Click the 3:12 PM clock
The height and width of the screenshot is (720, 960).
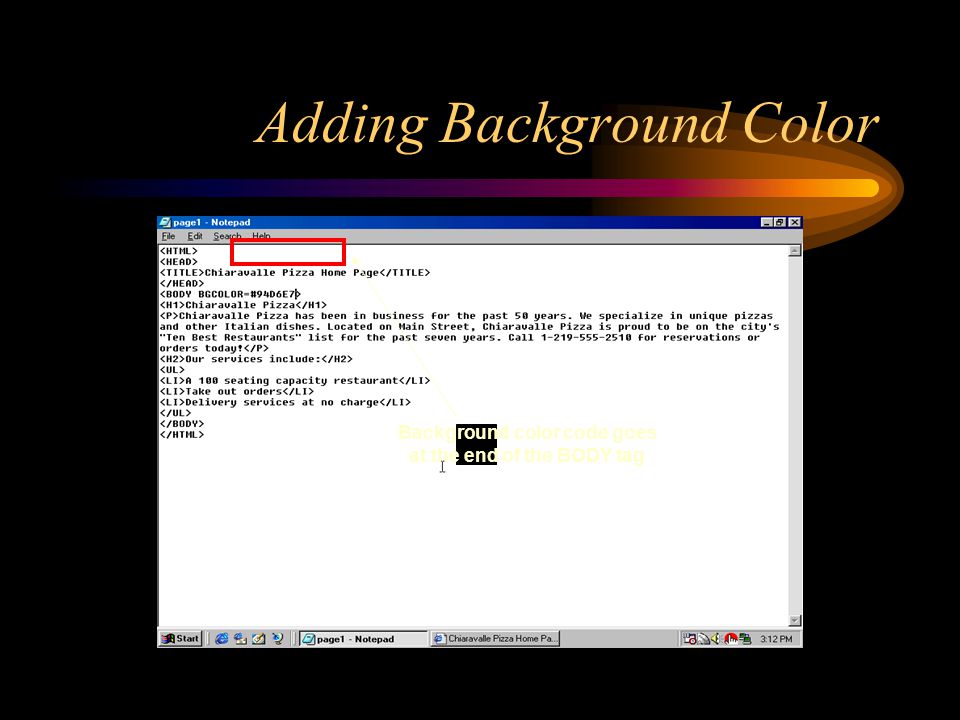pos(776,639)
